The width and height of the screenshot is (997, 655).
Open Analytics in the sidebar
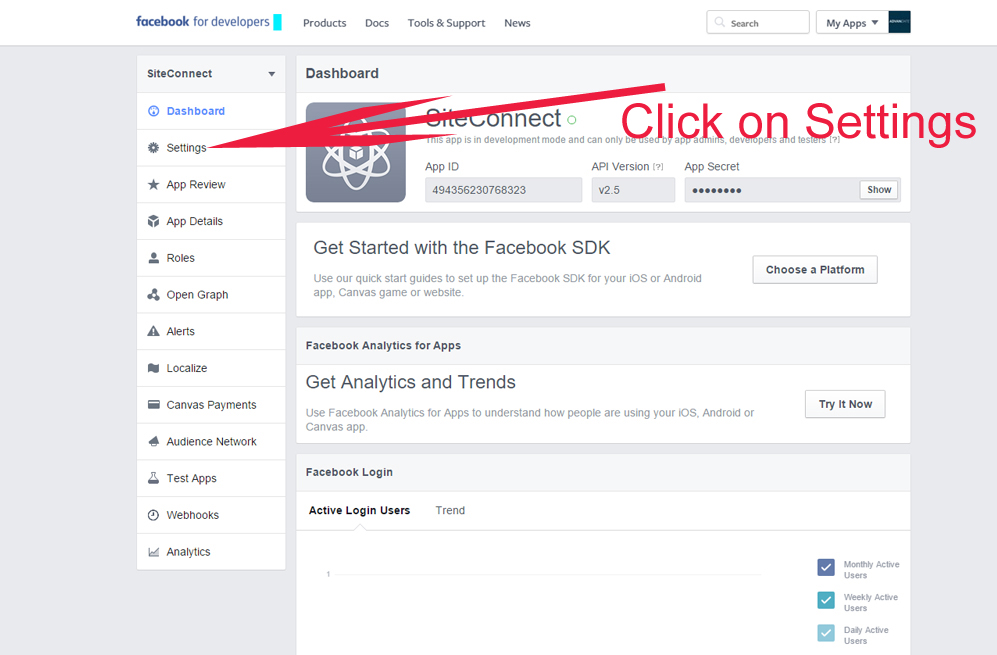(211, 552)
